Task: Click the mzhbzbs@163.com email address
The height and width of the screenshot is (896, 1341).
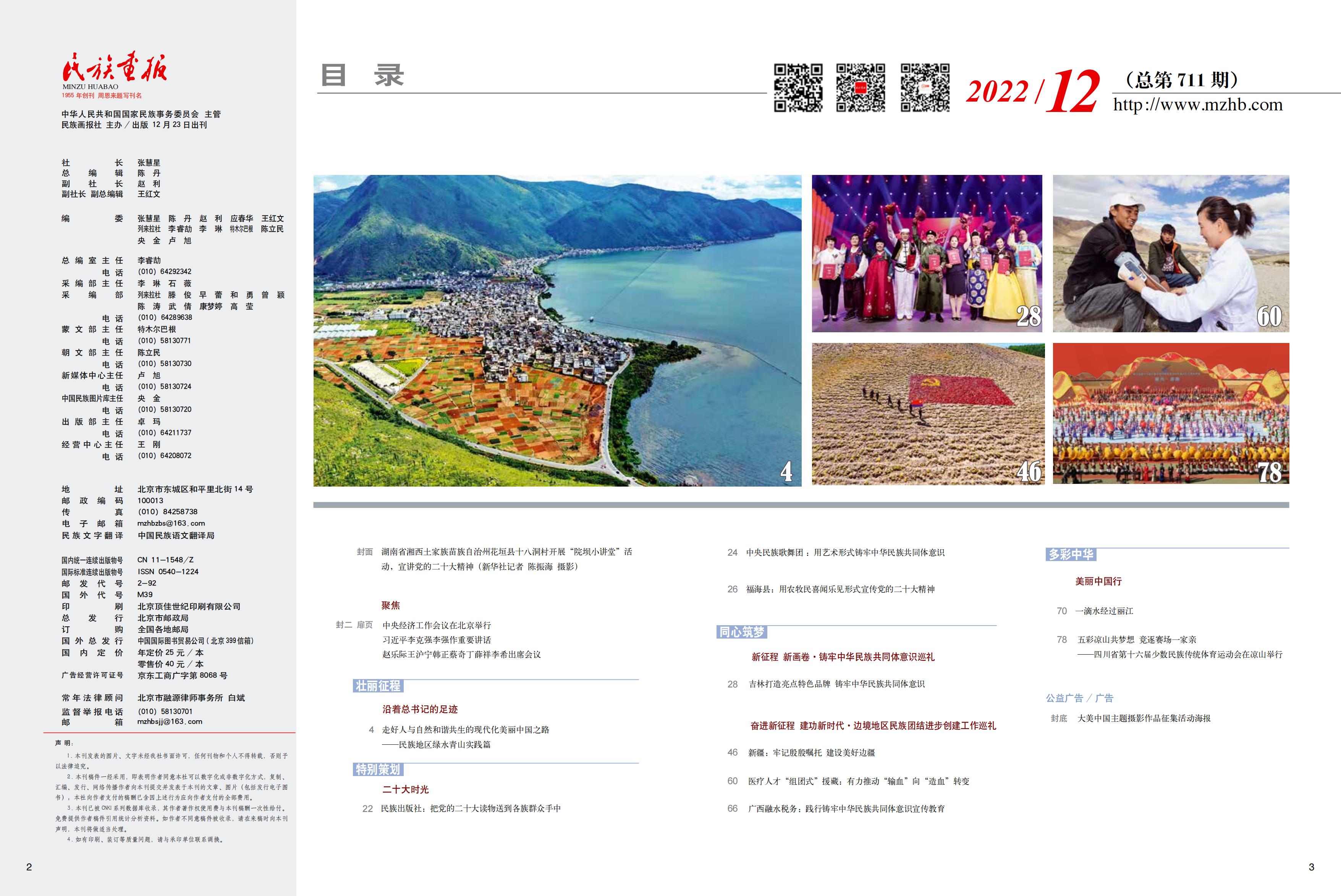Action: 171,523
